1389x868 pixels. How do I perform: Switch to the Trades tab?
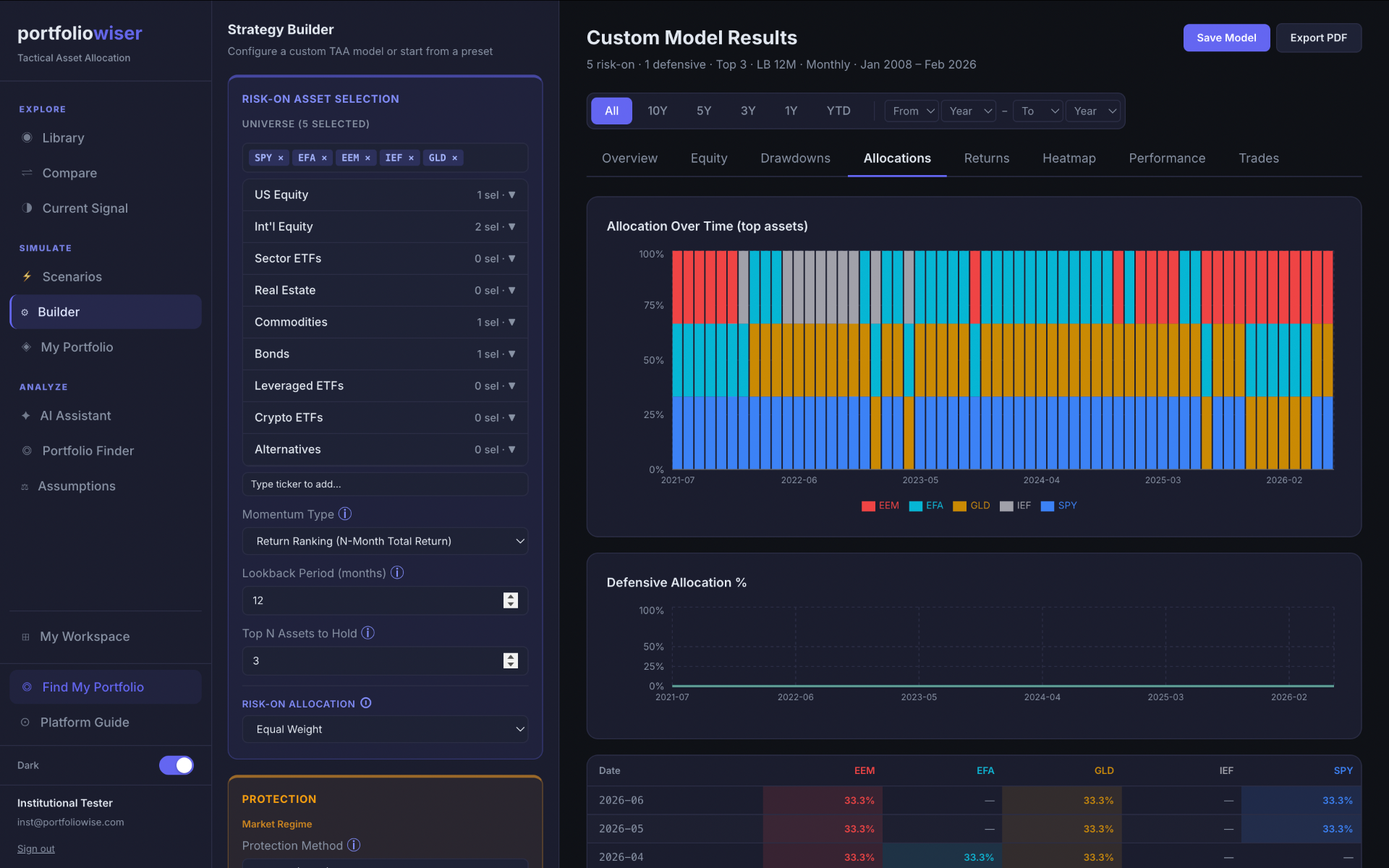point(1259,158)
